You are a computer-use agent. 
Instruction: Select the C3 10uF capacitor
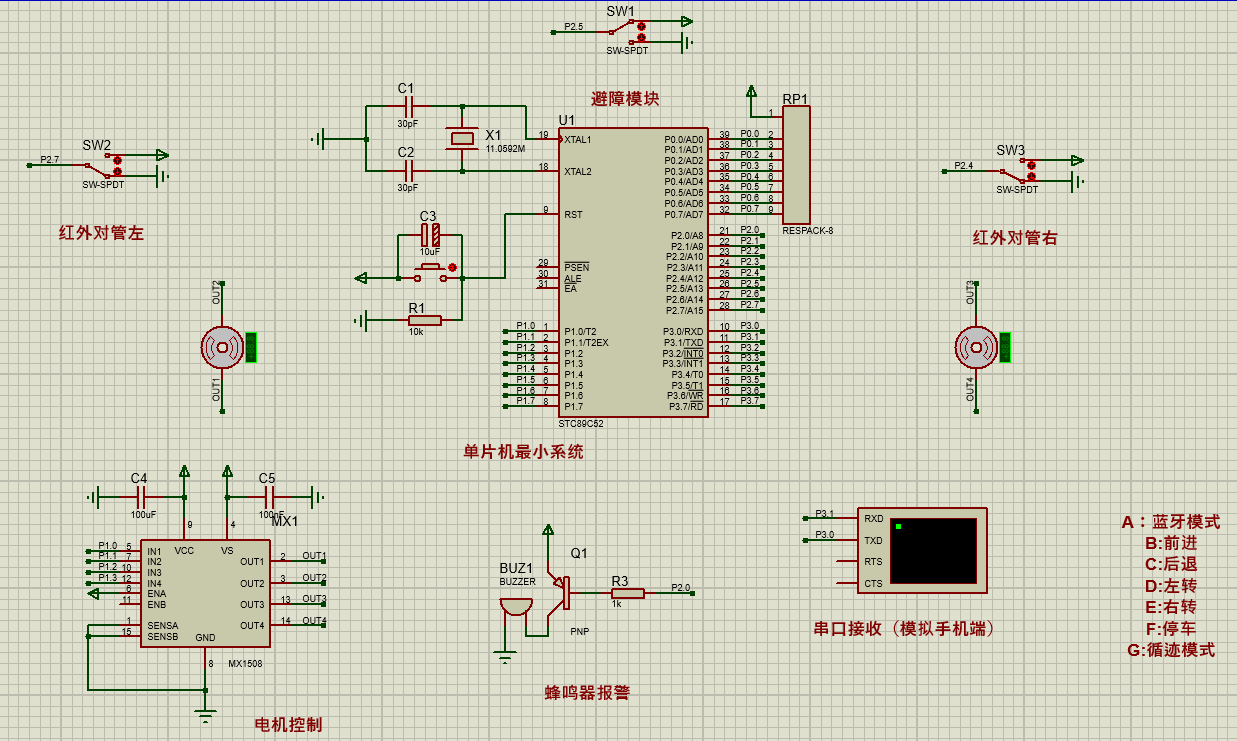point(430,236)
